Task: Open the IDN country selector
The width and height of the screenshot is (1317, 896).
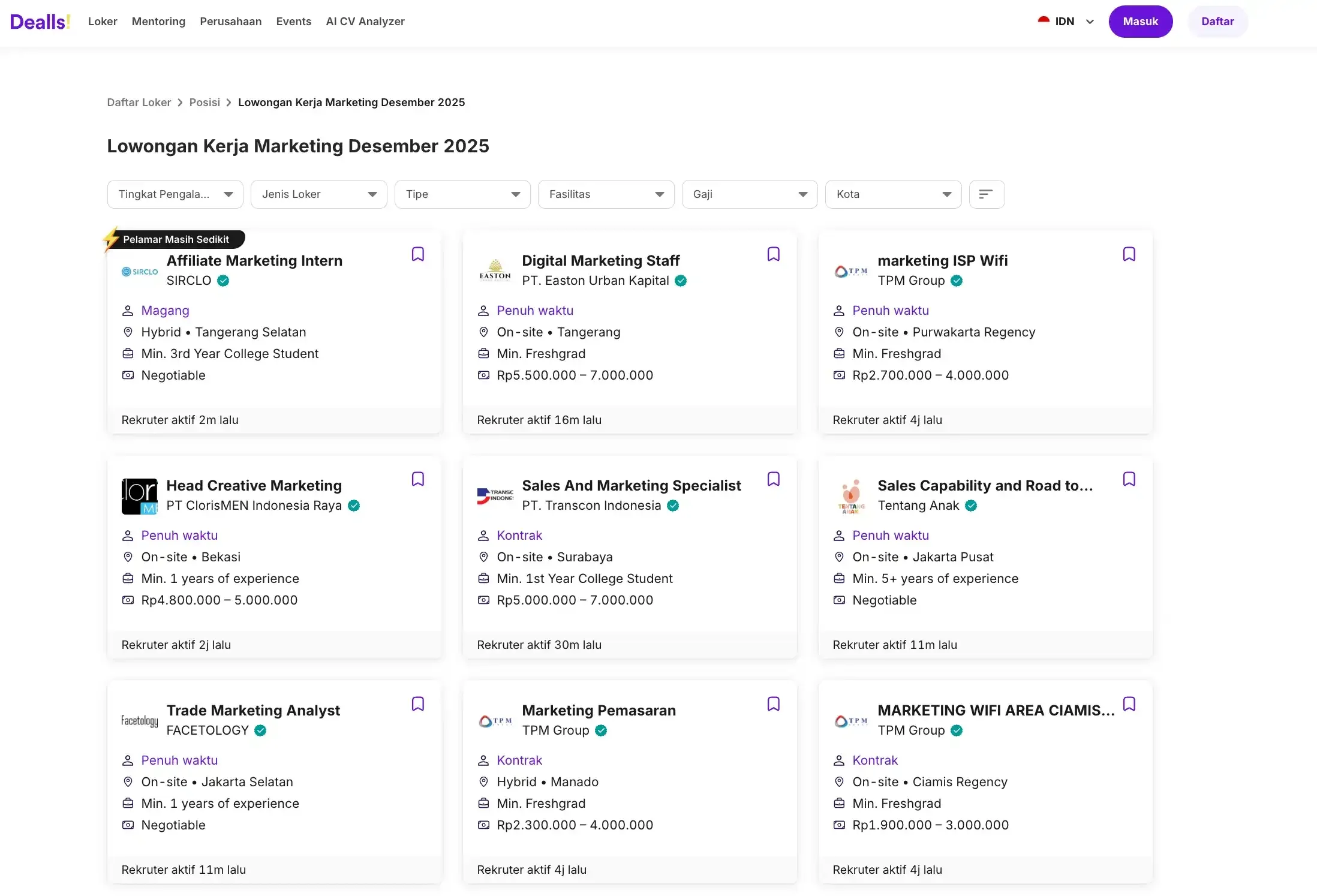Action: point(1066,22)
